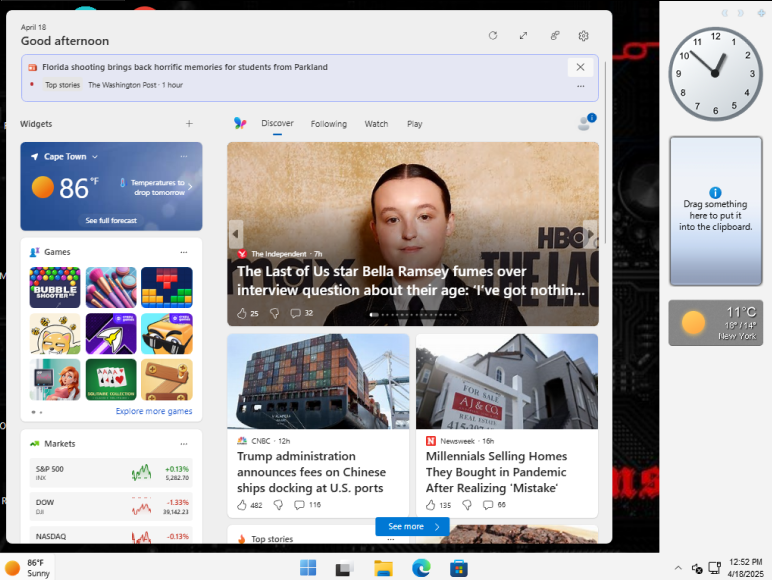Open the New York weather desktop gadget
Viewport: 772px width, 580px height.
715,323
